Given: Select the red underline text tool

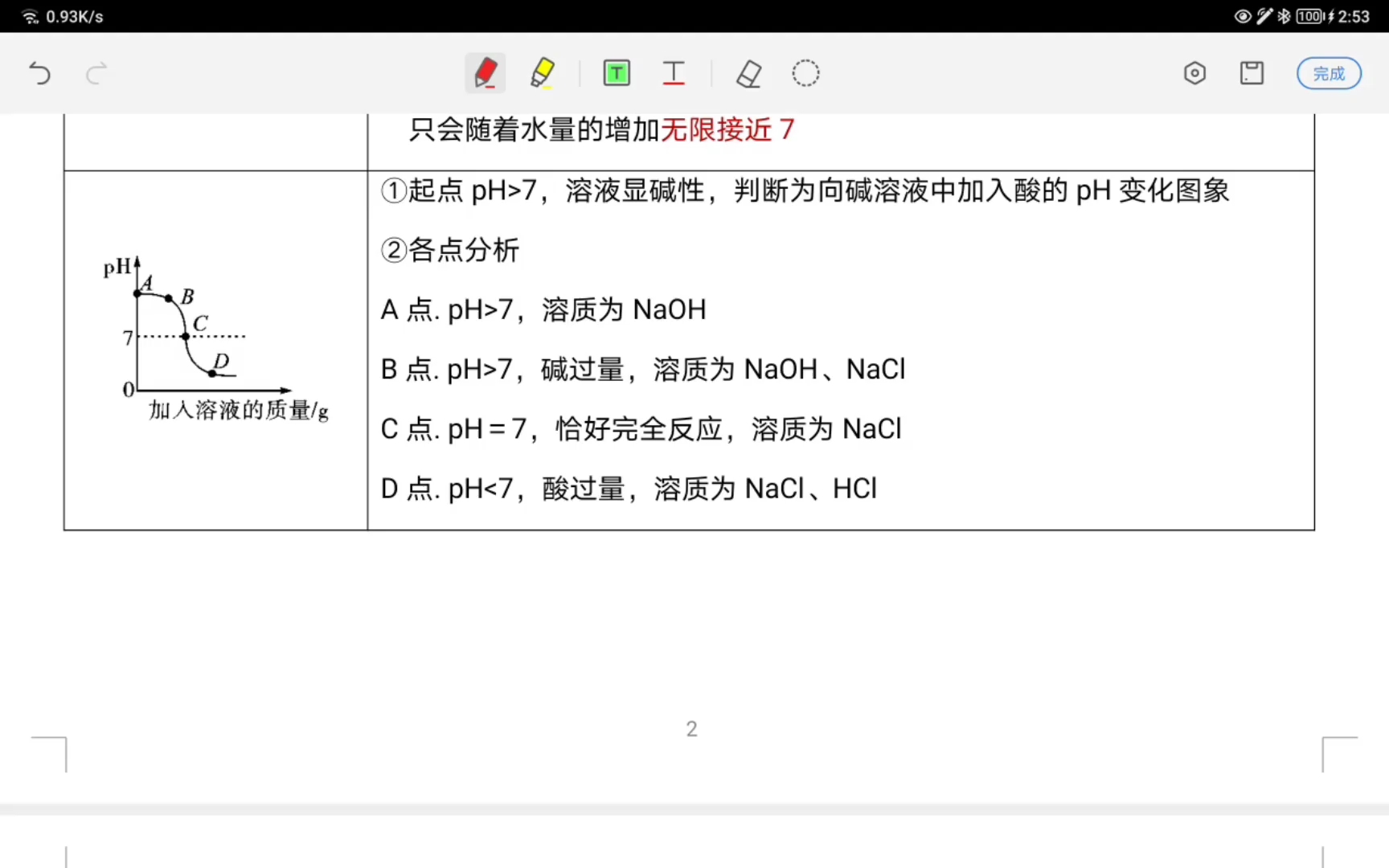Looking at the screenshot, I should [x=674, y=73].
